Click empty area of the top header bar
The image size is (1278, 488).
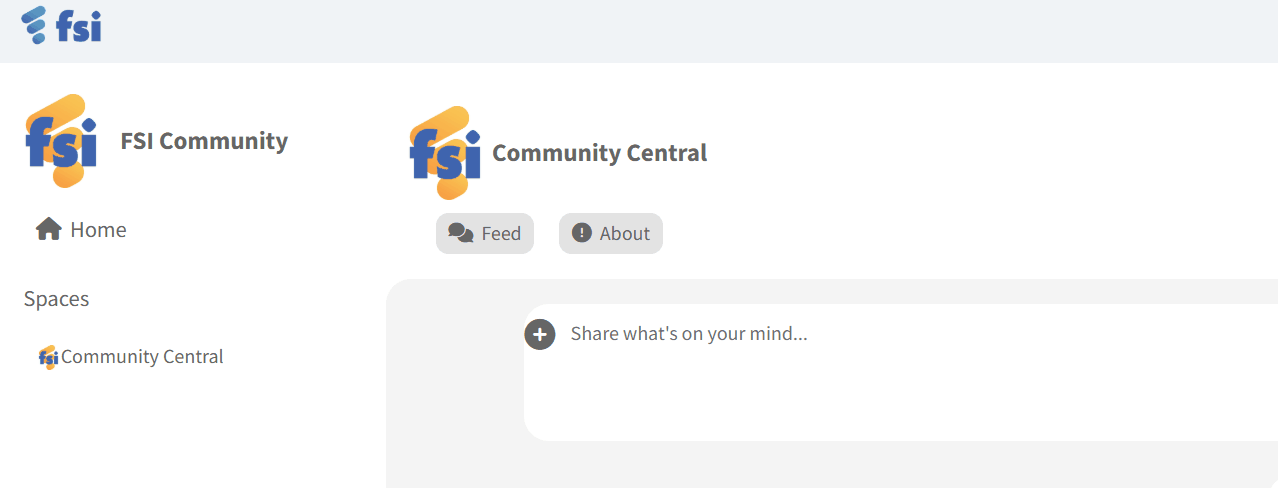tap(700, 30)
